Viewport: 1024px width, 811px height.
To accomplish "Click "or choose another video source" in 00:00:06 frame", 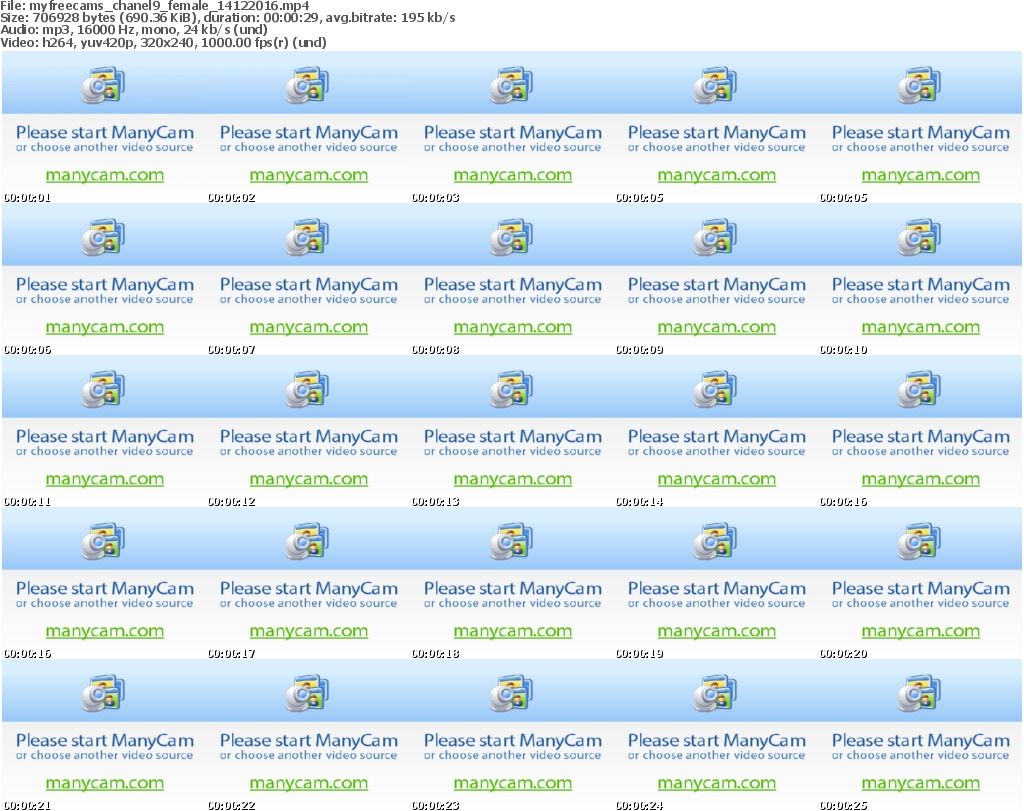I will click(x=104, y=300).
